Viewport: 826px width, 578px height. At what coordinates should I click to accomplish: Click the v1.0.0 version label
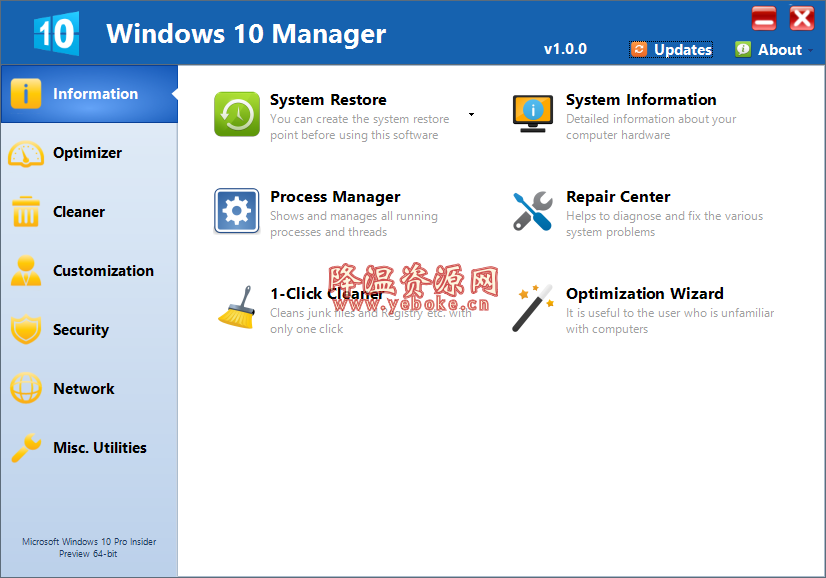pyautogui.click(x=565, y=49)
